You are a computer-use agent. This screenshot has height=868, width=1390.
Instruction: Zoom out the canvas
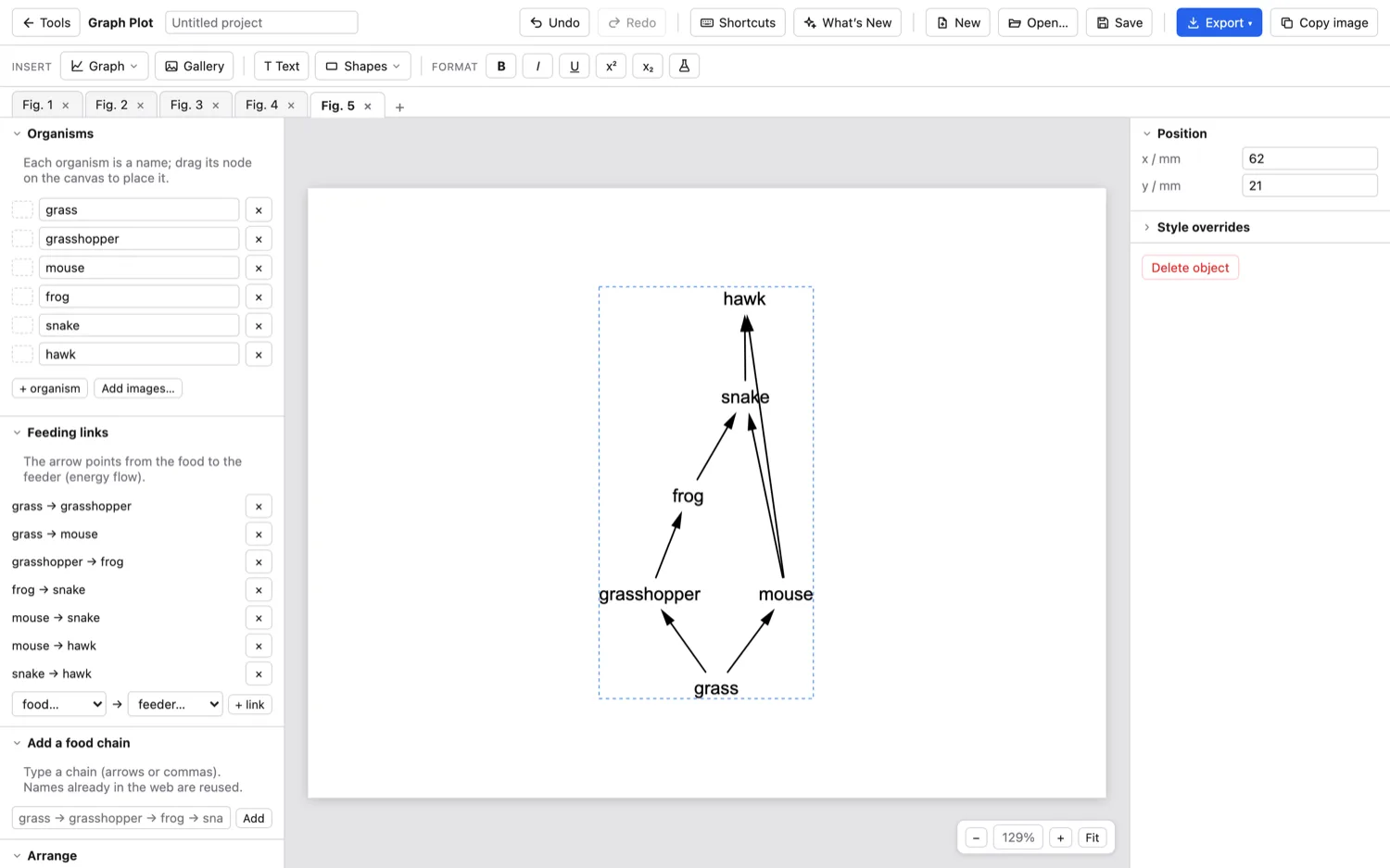976,837
